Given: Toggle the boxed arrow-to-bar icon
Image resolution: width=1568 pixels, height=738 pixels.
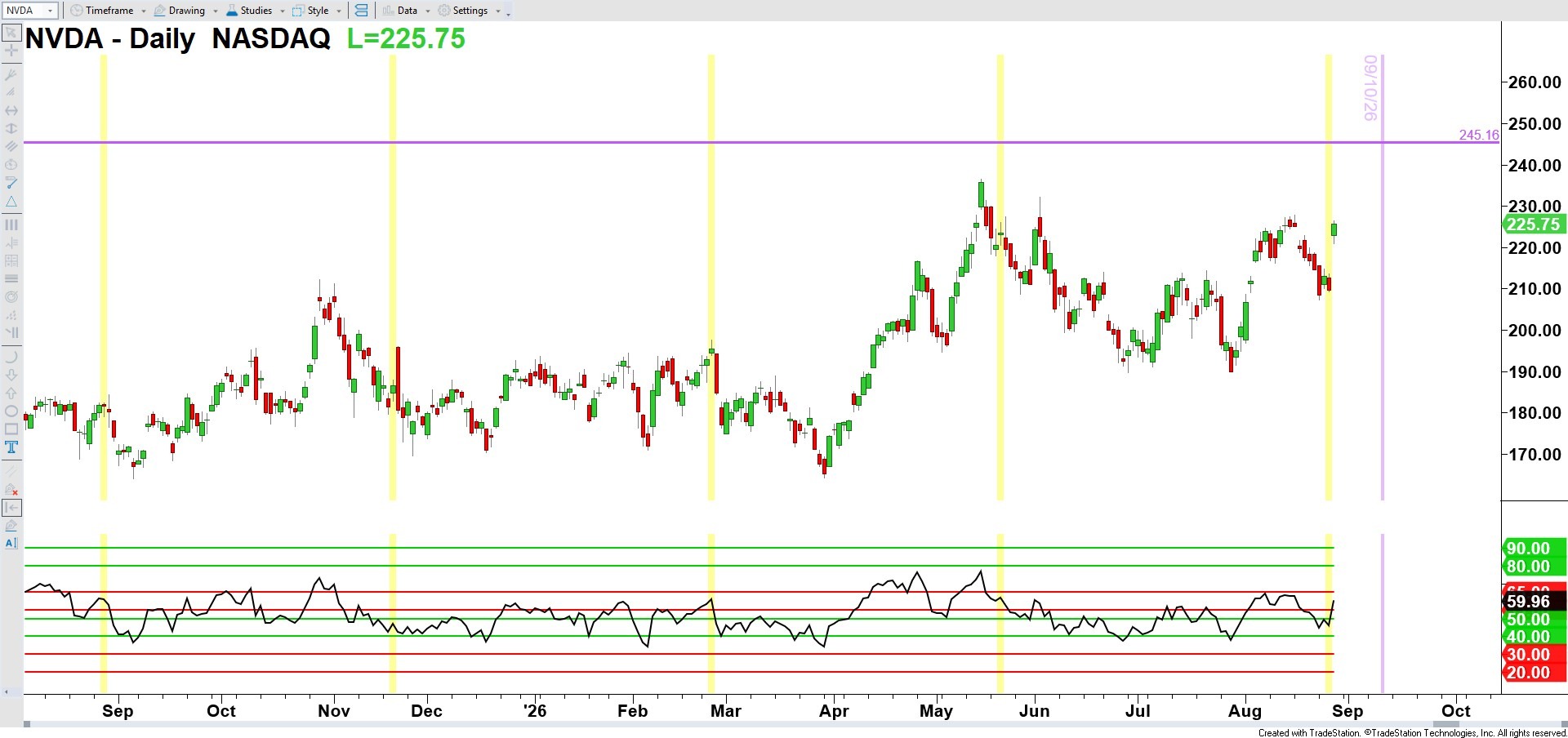Looking at the screenshot, I should 11,507.
